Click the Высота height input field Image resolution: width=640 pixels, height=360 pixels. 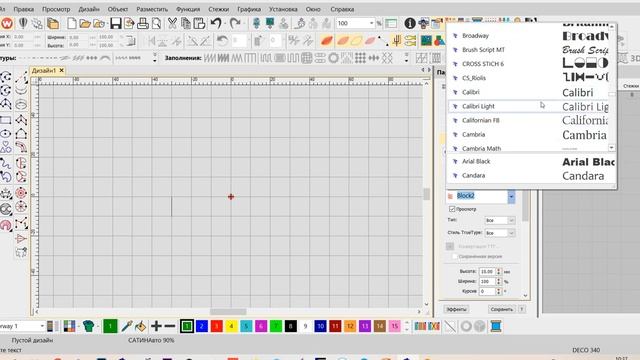(x=487, y=271)
